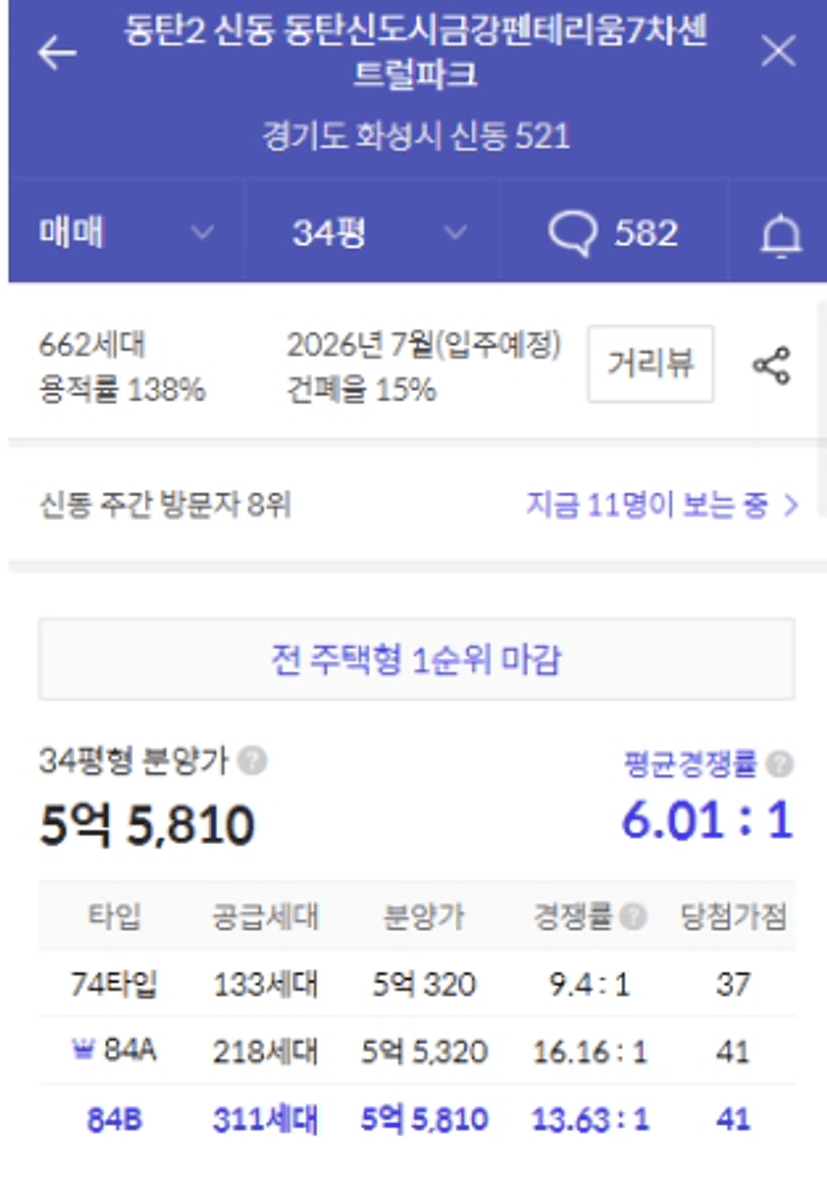Click the address 경기도 화성시 신동 521
The height and width of the screenshot is (1198, 827).
pyautogui.click(x=417, y=136)
